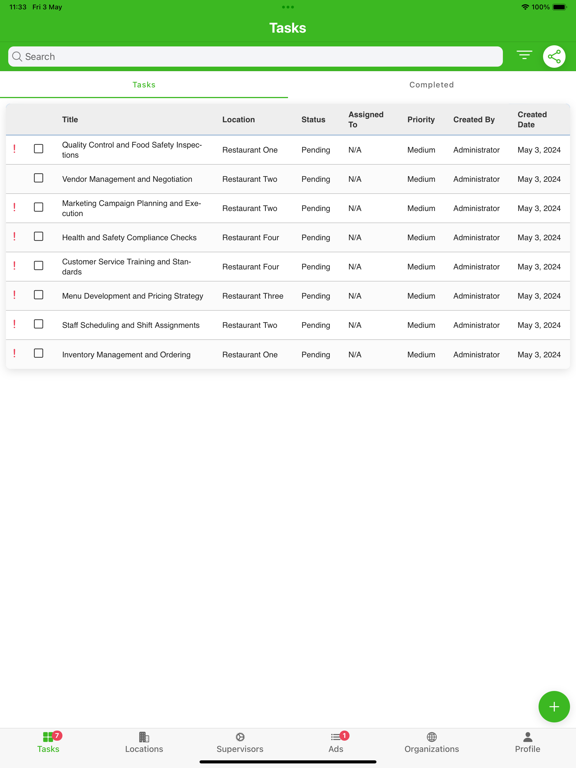
Task: Click 'May 3, 2024' in Menu Development row
Action: 539,296
